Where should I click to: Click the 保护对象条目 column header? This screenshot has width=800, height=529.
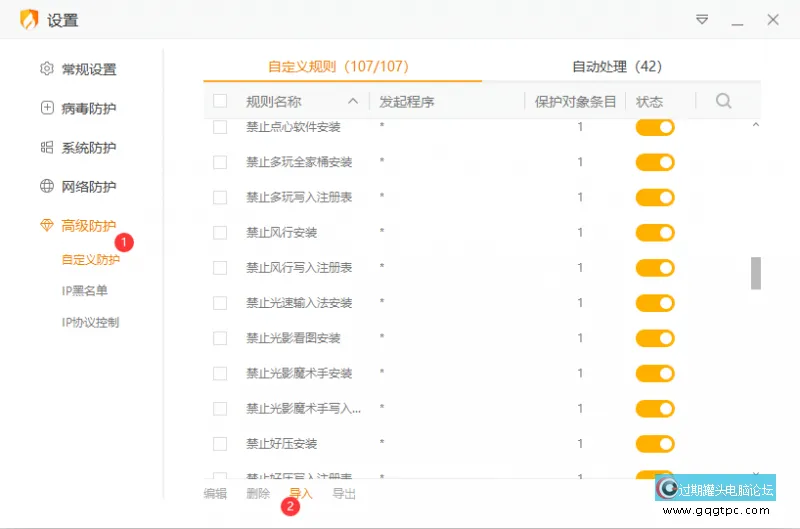pyautogui.click(x=575, y=102)
